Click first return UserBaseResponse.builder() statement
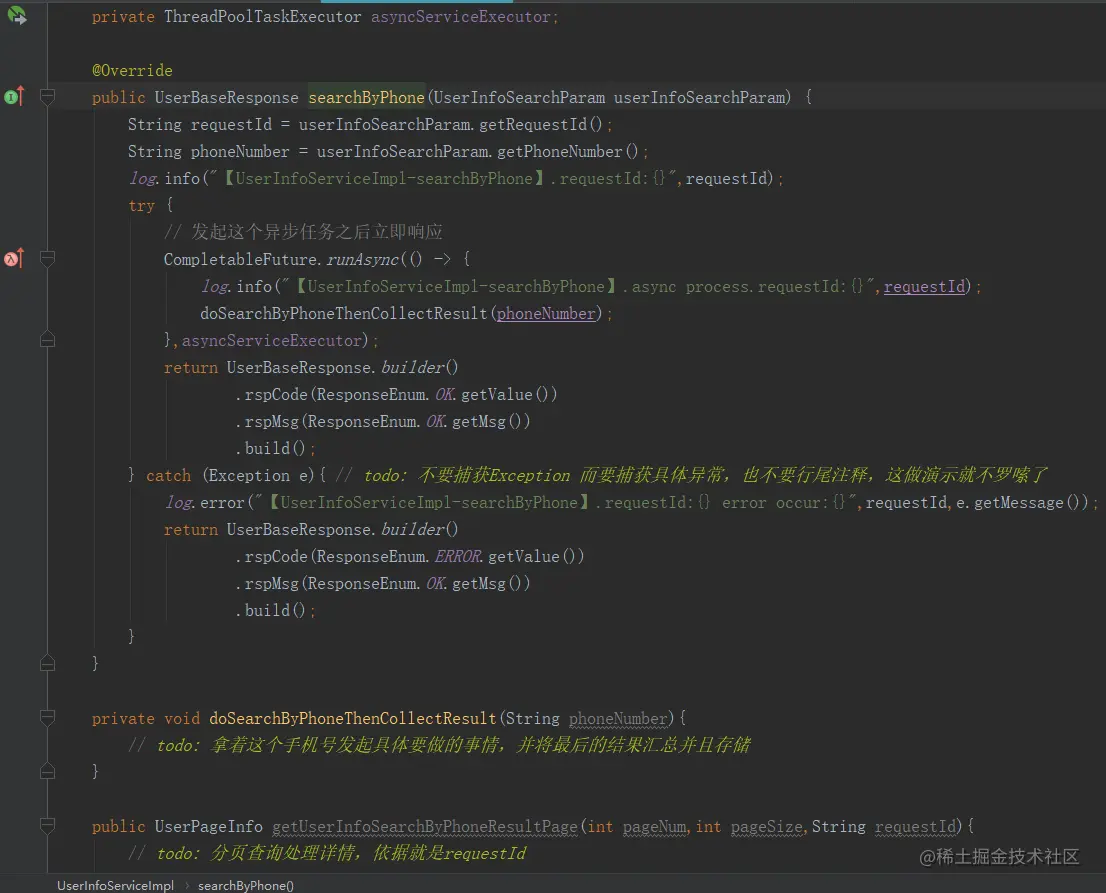This screenshot has height=893, width=1106. pos(311,367)
